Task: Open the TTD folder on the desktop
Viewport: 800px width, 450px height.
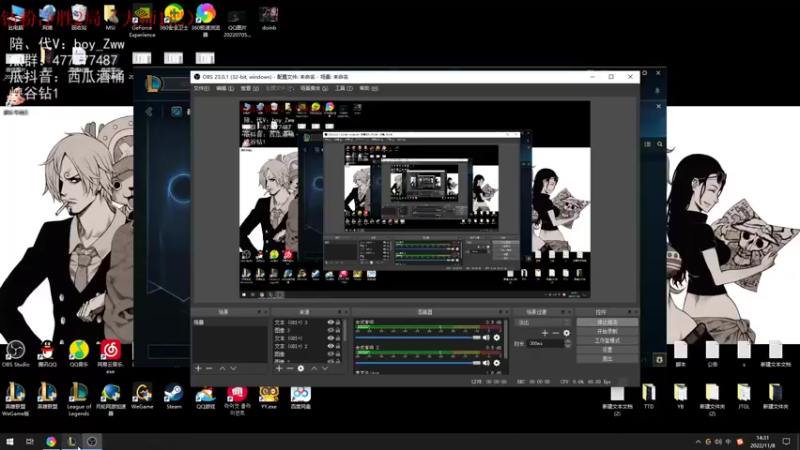Action: point(648,397)
